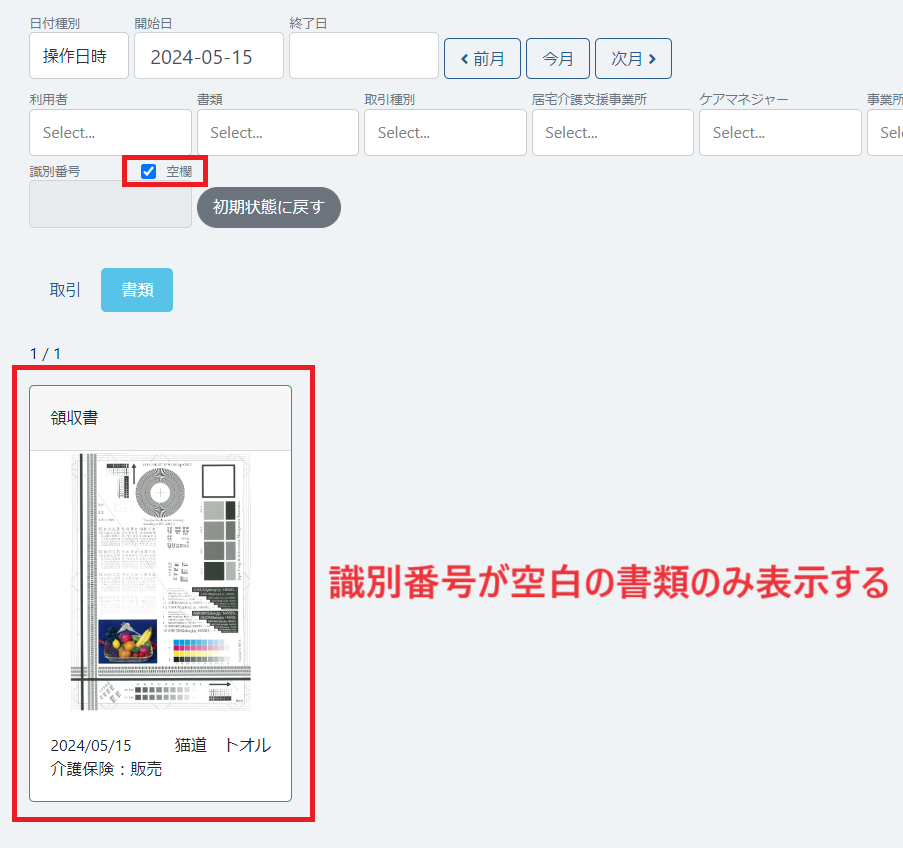The height and width of the screenshot is (848, 903).
Task: Go to previous month with 前月 chevron
Action: [x=482, y=58]
